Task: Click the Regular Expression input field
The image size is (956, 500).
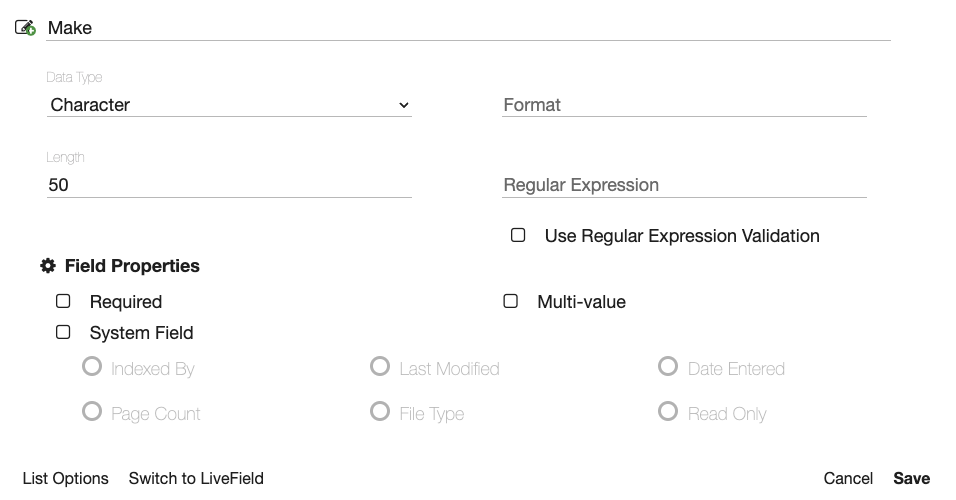Action: pos(684,185)
